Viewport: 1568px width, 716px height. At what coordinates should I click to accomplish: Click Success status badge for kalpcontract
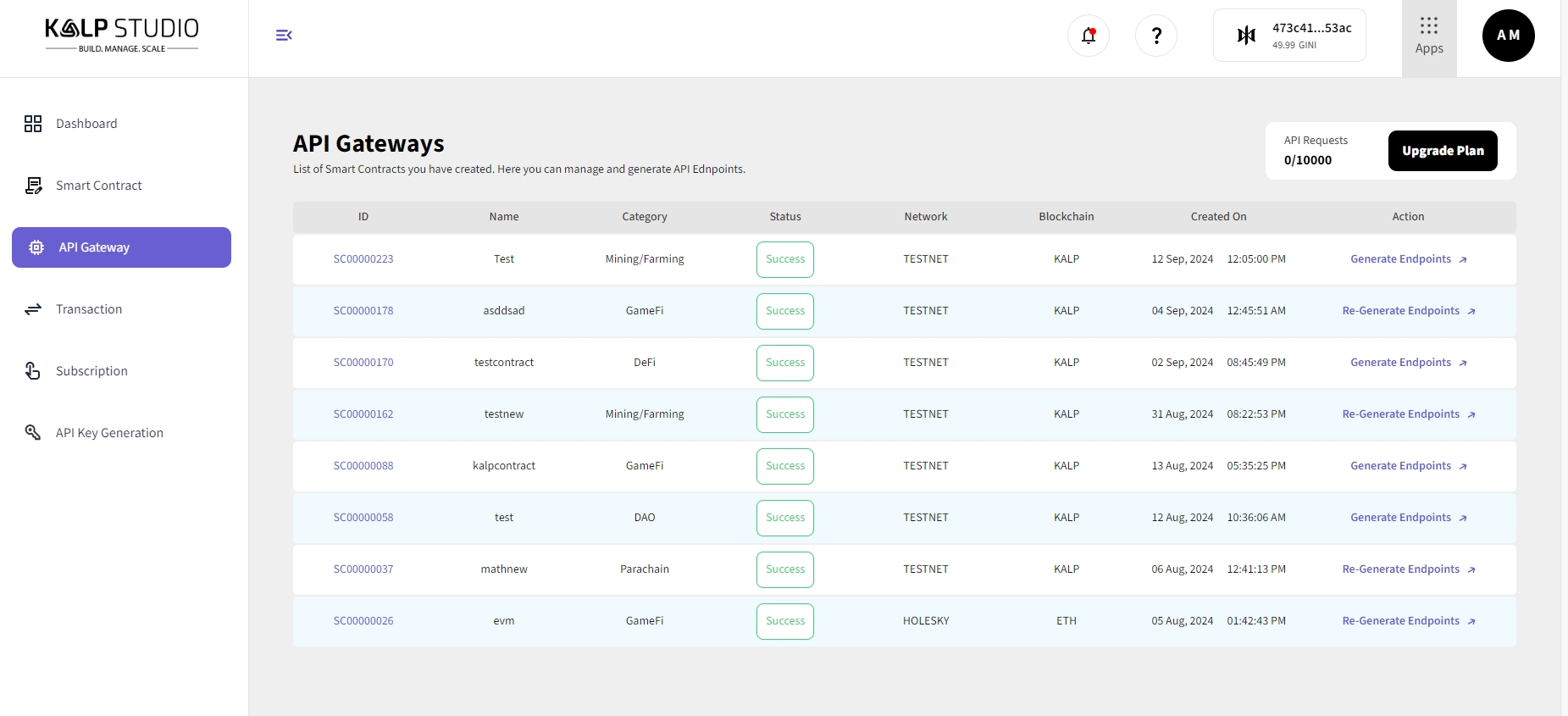[x=785, y=466]
